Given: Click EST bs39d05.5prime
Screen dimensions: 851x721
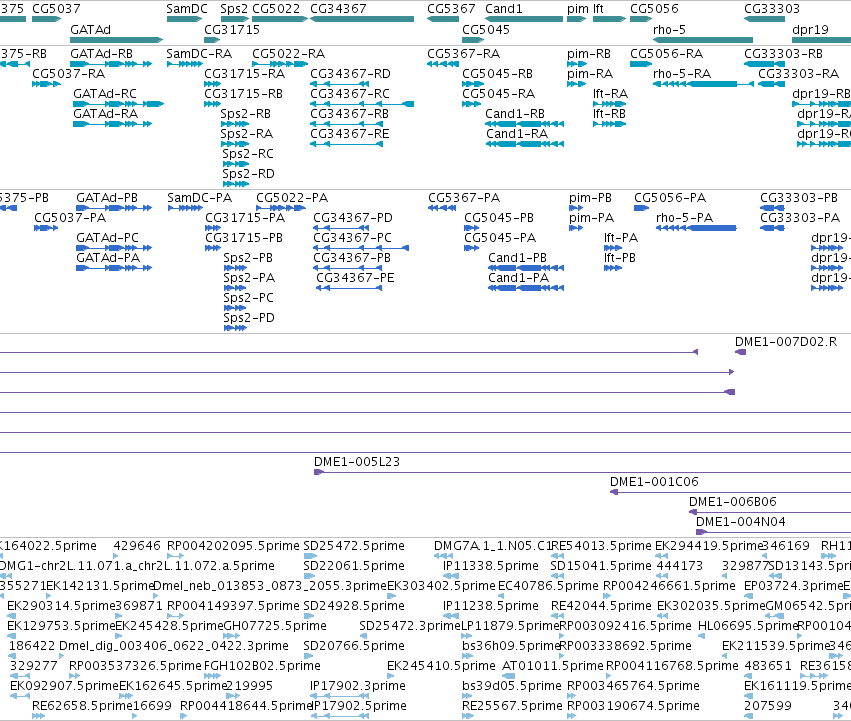Looking at the screenshot, I should click(467, 696).
